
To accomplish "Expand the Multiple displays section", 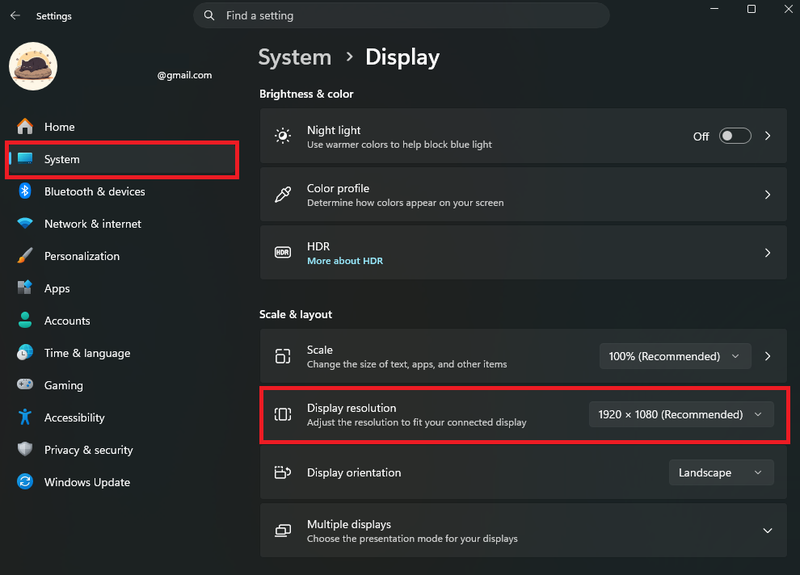I will coord(767,531).
